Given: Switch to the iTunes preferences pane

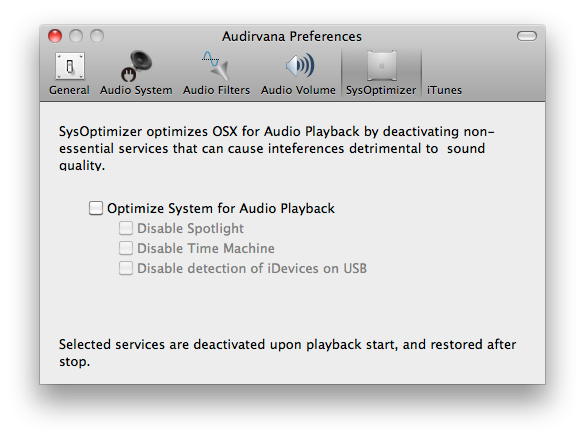Looking at the screenshot, I should click(444, 90).
